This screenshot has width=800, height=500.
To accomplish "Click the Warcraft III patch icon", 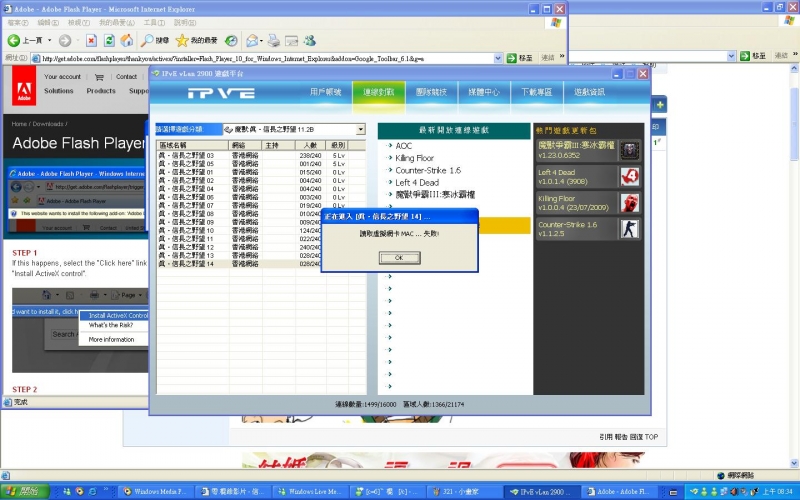I will click(630, 151).
